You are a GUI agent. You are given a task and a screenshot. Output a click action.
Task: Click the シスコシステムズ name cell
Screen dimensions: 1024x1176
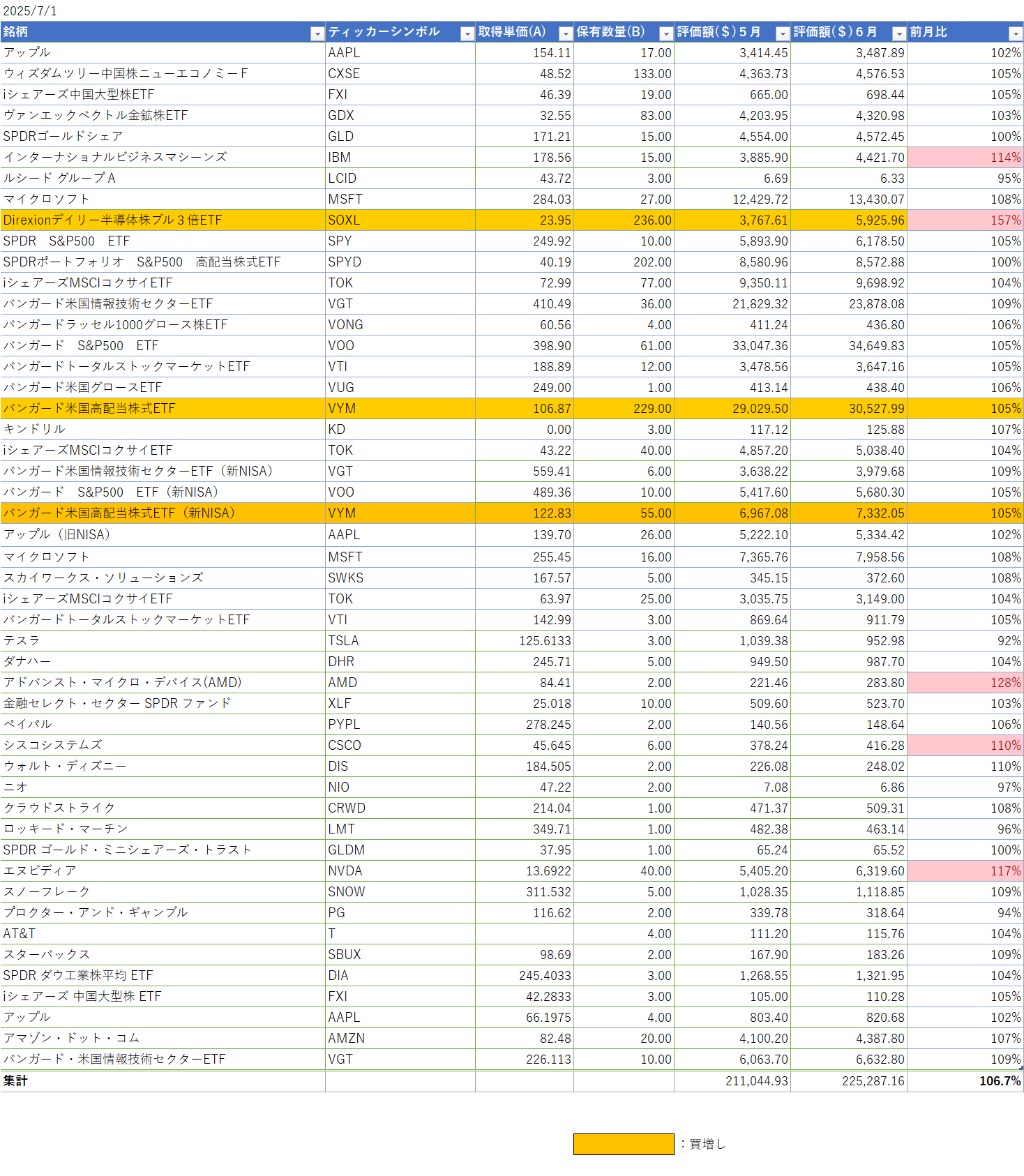[x=163, y=746]
